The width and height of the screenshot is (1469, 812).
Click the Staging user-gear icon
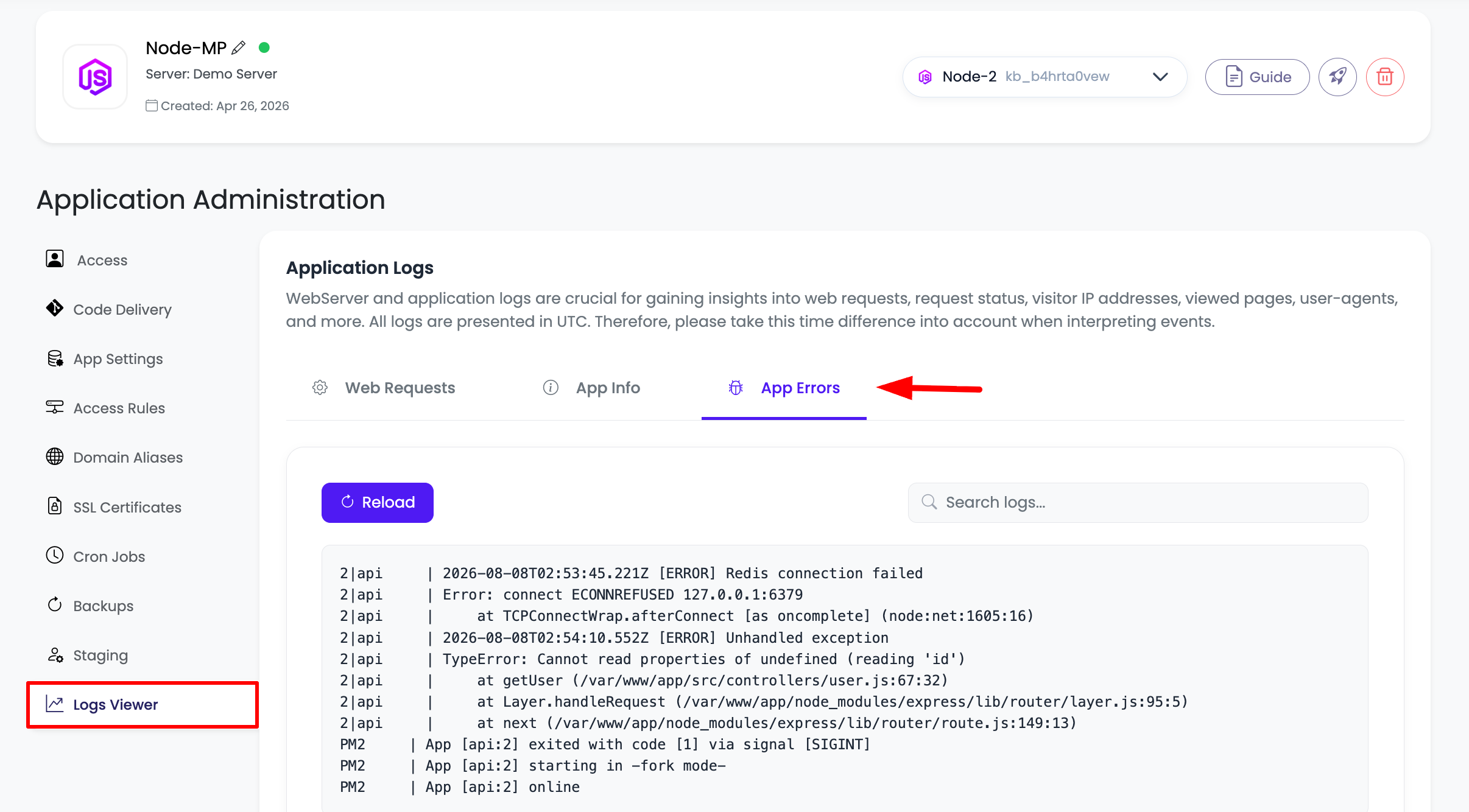click(x=55, y=654)
